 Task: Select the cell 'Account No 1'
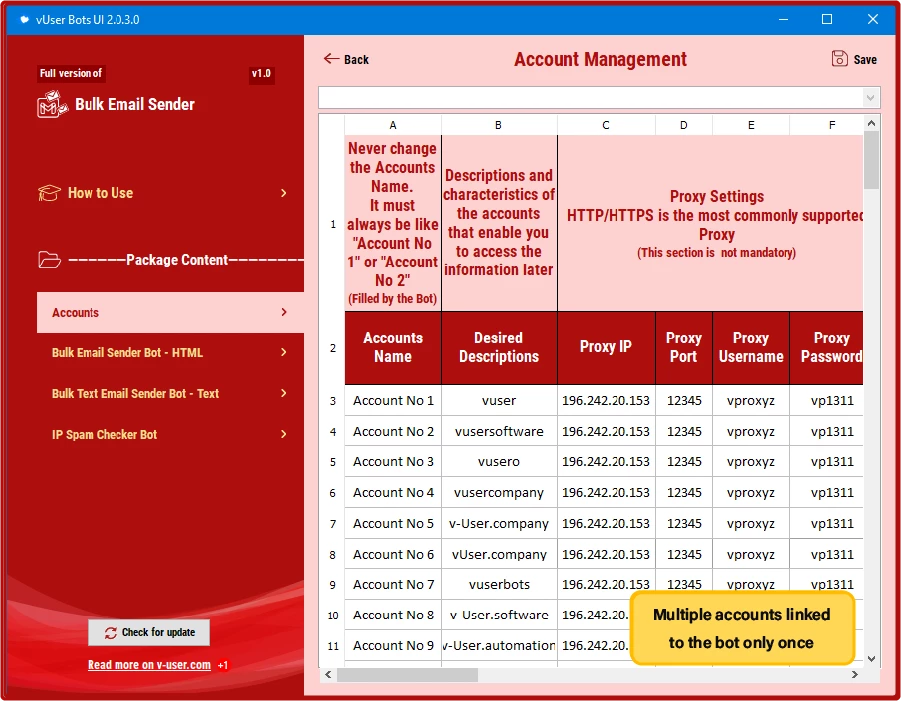393,400
